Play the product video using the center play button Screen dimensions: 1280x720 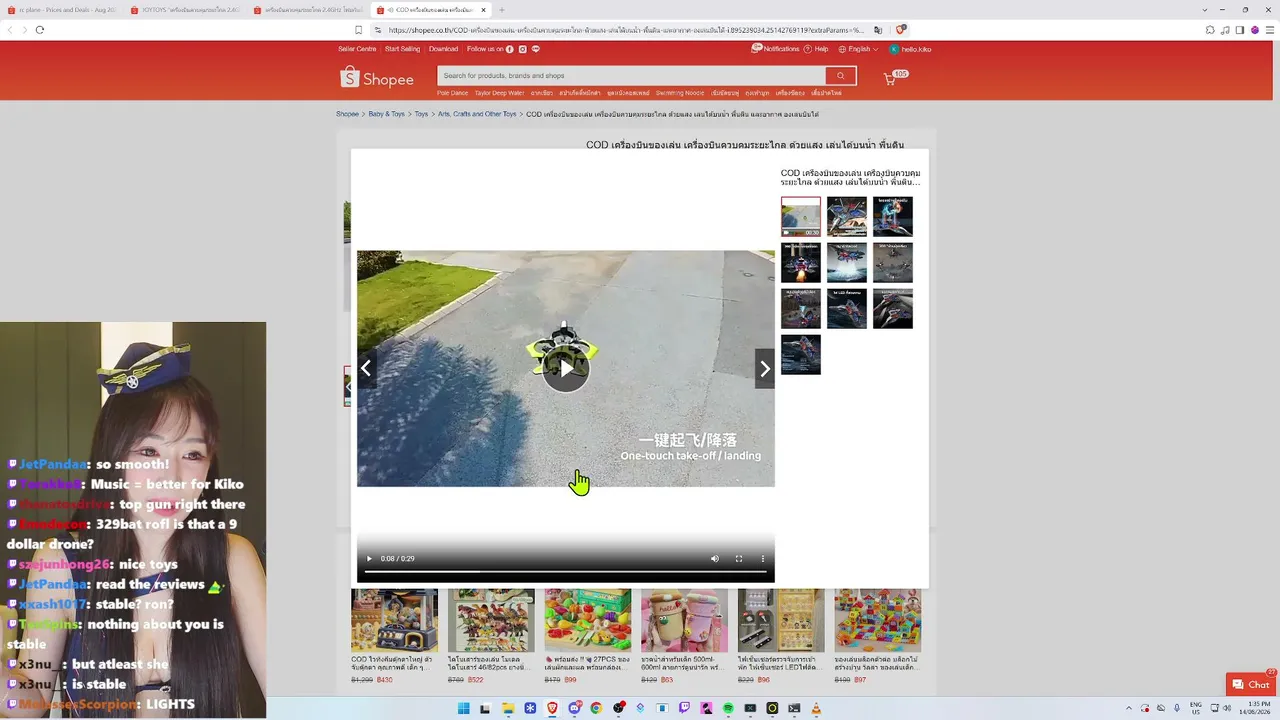(566, 368)
